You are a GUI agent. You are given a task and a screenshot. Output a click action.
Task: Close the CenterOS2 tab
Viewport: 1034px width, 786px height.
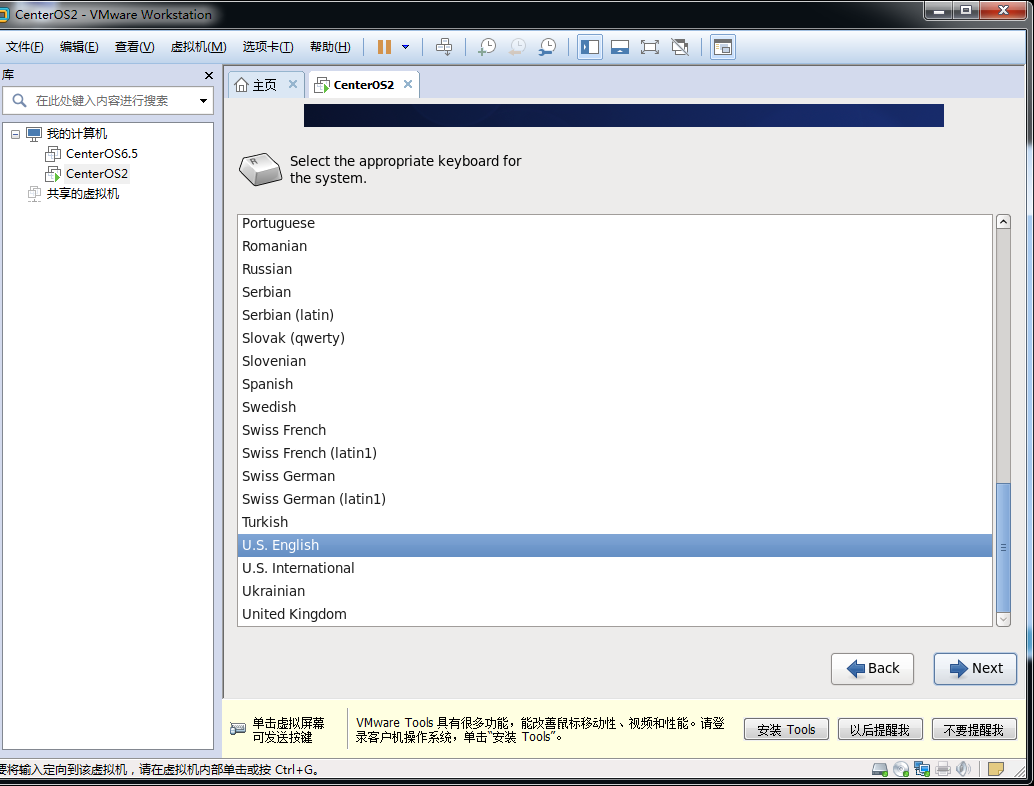(408, 84)
